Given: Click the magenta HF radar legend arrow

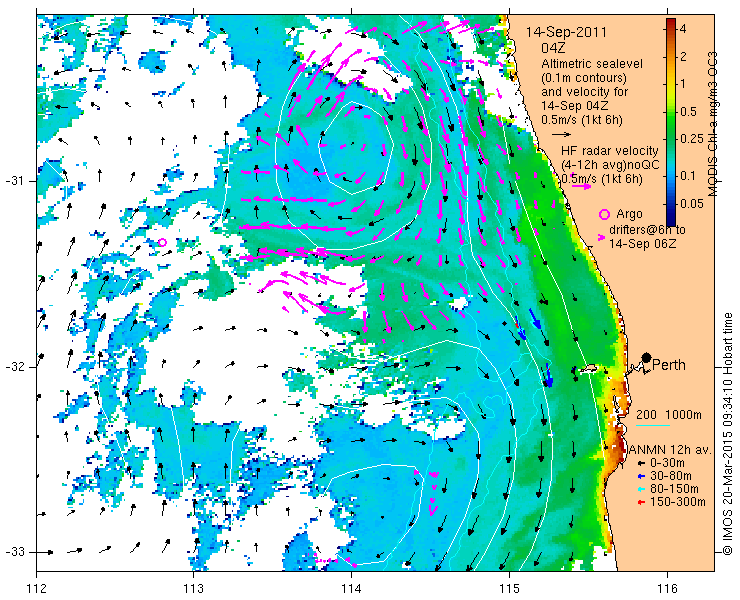Looking at the screenshot, I should click(x=581, y=186).
